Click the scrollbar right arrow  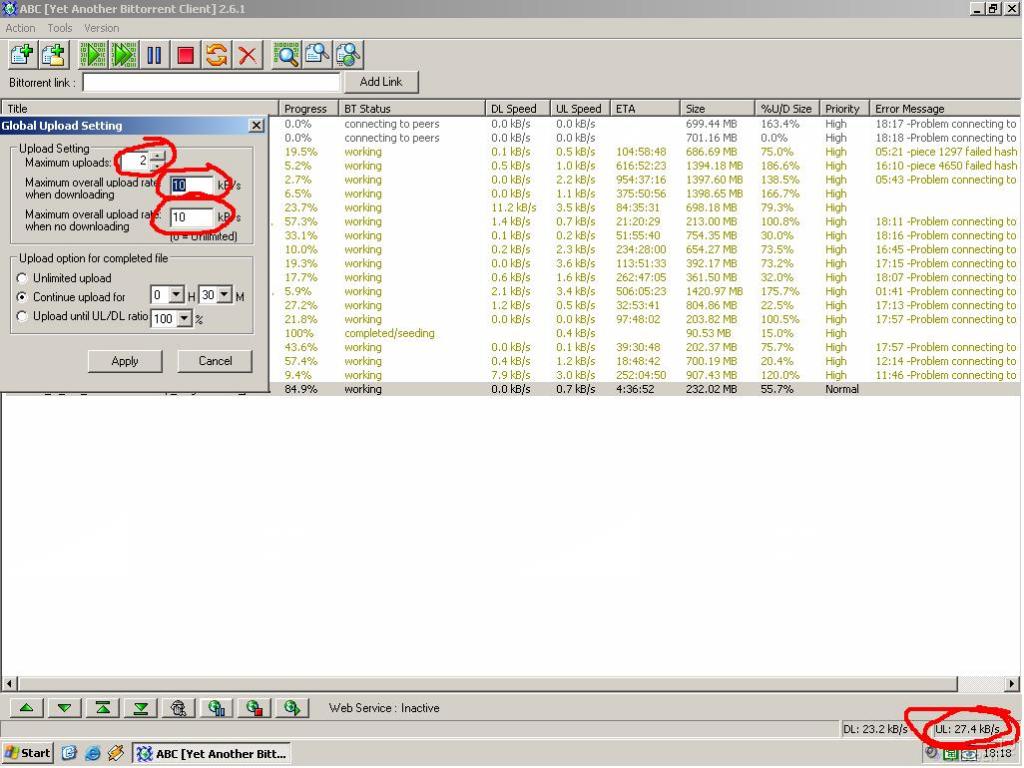pos(1012,684)
